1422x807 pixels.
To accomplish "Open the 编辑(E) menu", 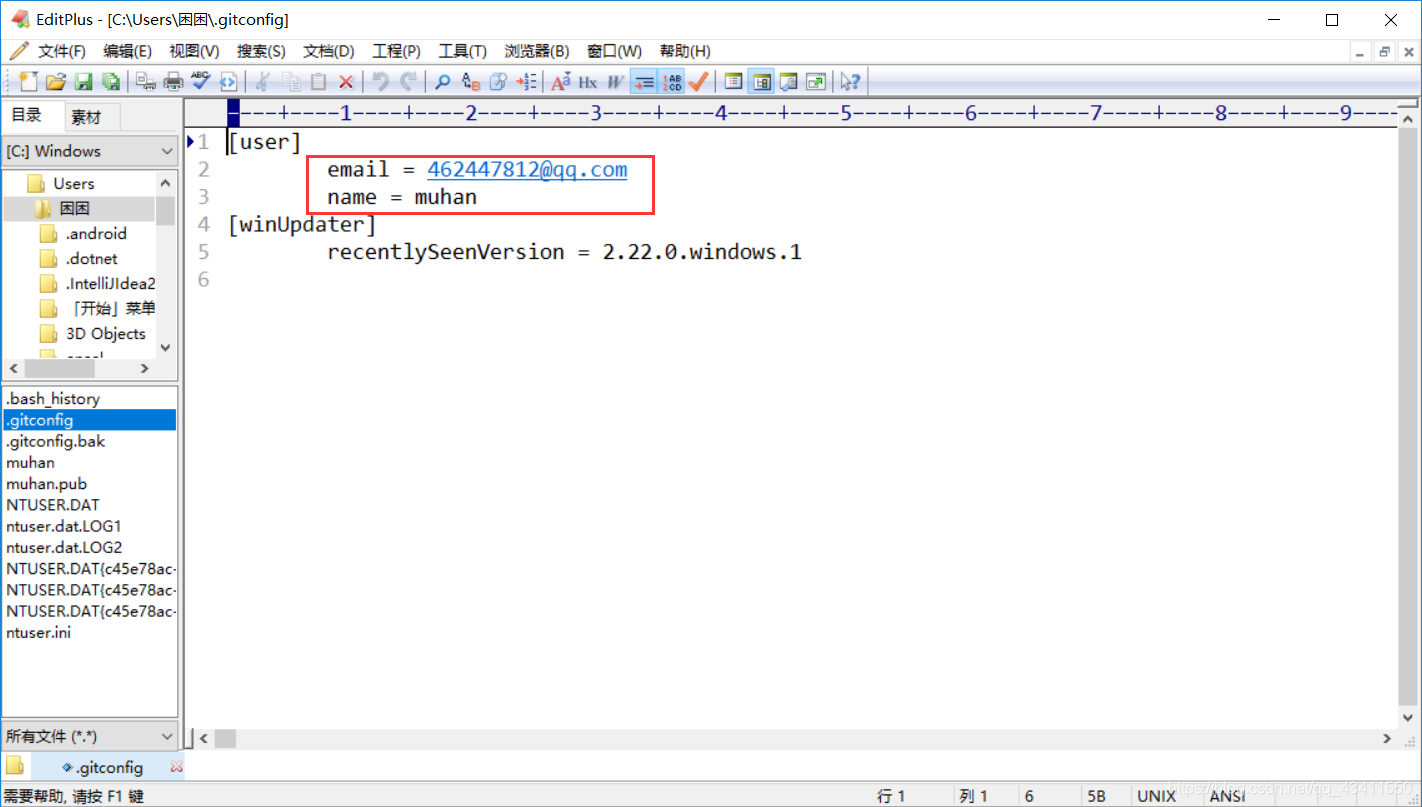I will [128, 51].
